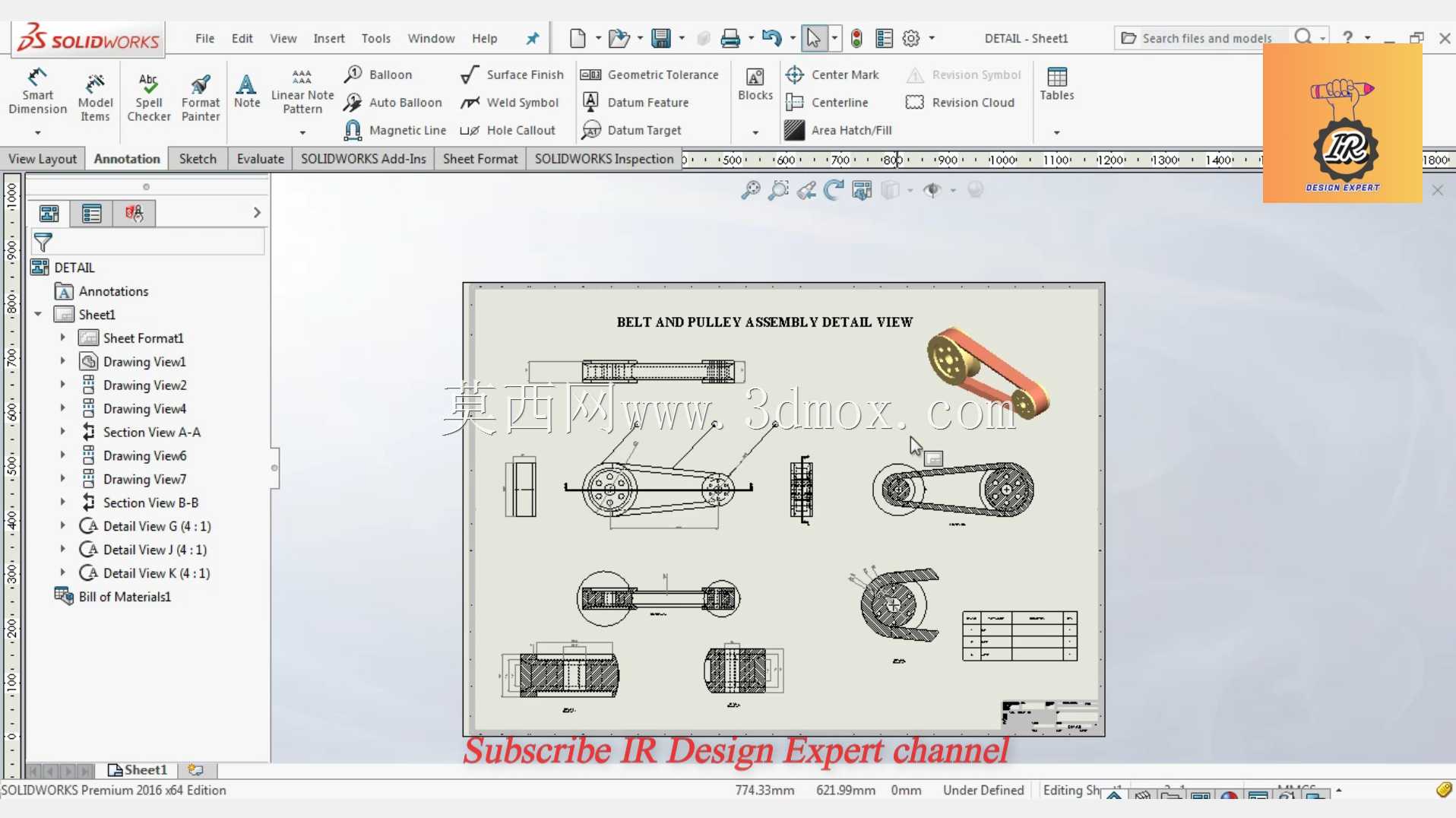Expand the FeatureManager tabs chevron
Image resolution: width=1456 pixels, height=818 pixels.
coord(257,213)
